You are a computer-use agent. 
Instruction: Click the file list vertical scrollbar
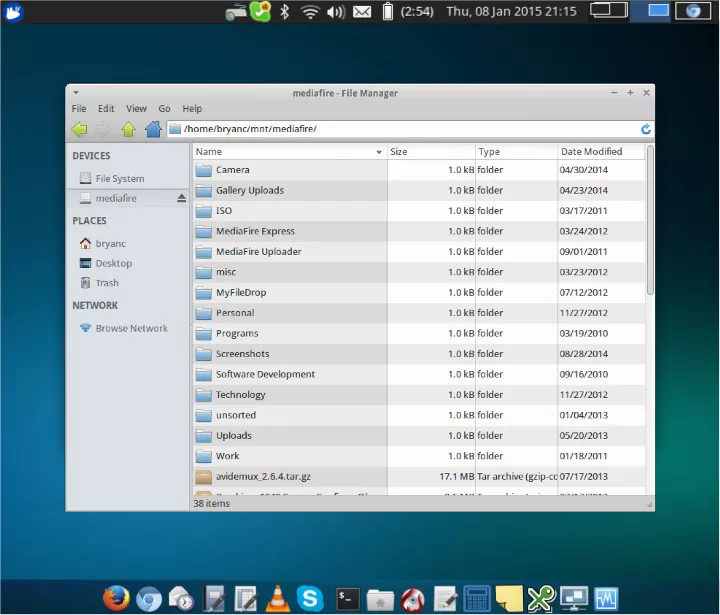pyautogui.click(x=650, y=220)
